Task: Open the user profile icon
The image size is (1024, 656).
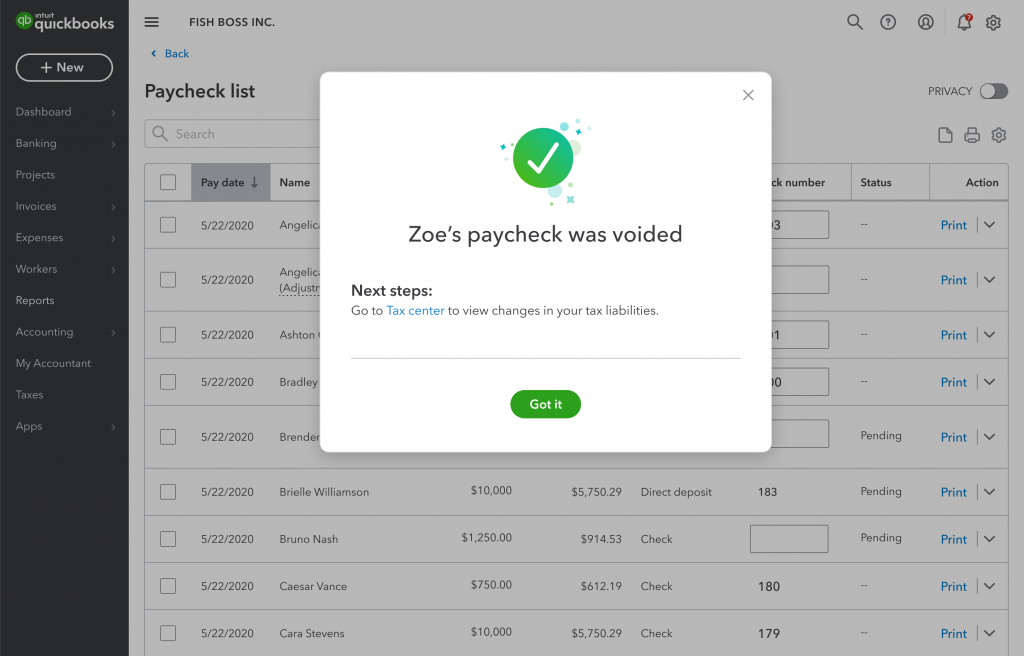Action: [925, 22]
